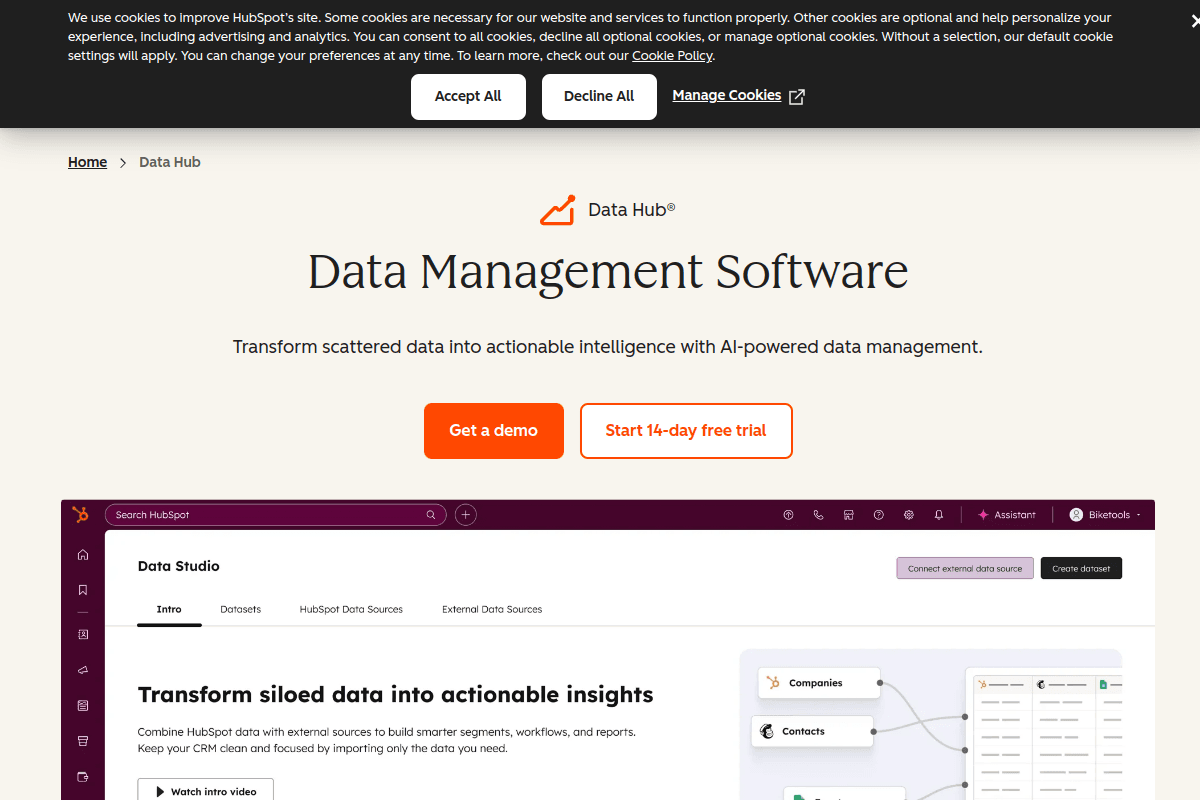Click the magnifier icon in Search HubSpot
This screenshot has width=1200, height=800.
point(431,515)
